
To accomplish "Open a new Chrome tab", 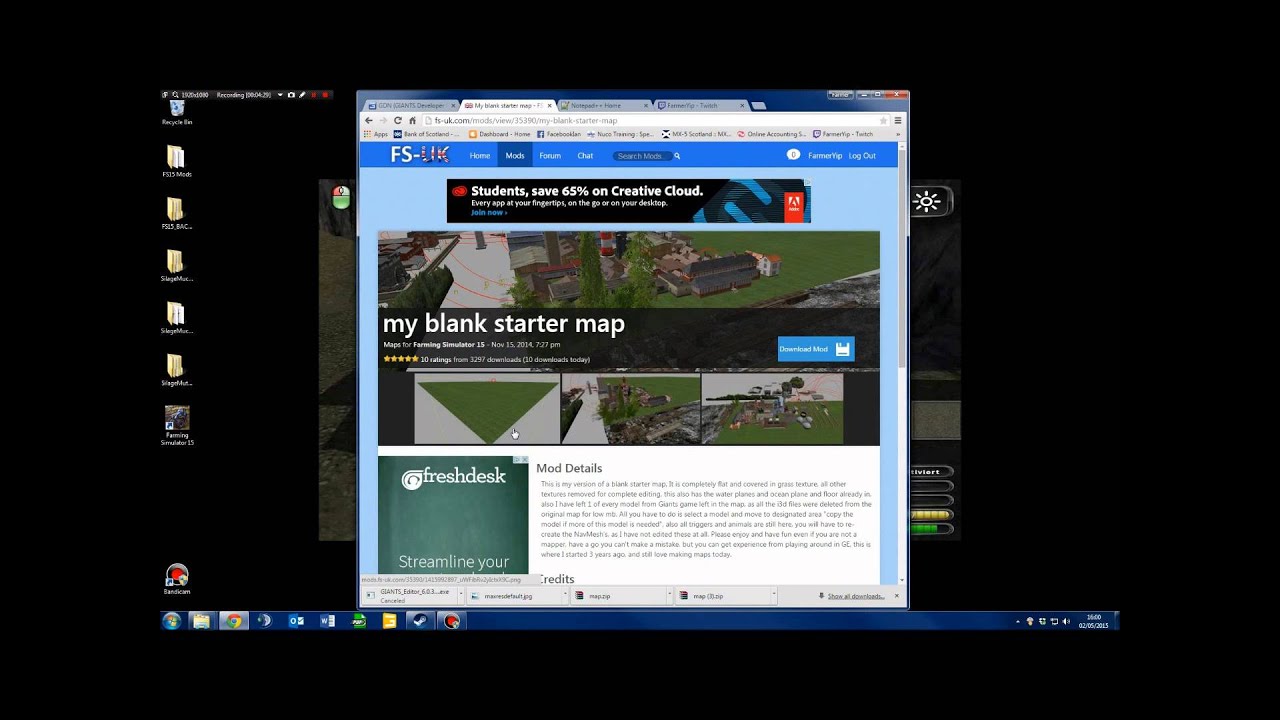I will point(760,105).
